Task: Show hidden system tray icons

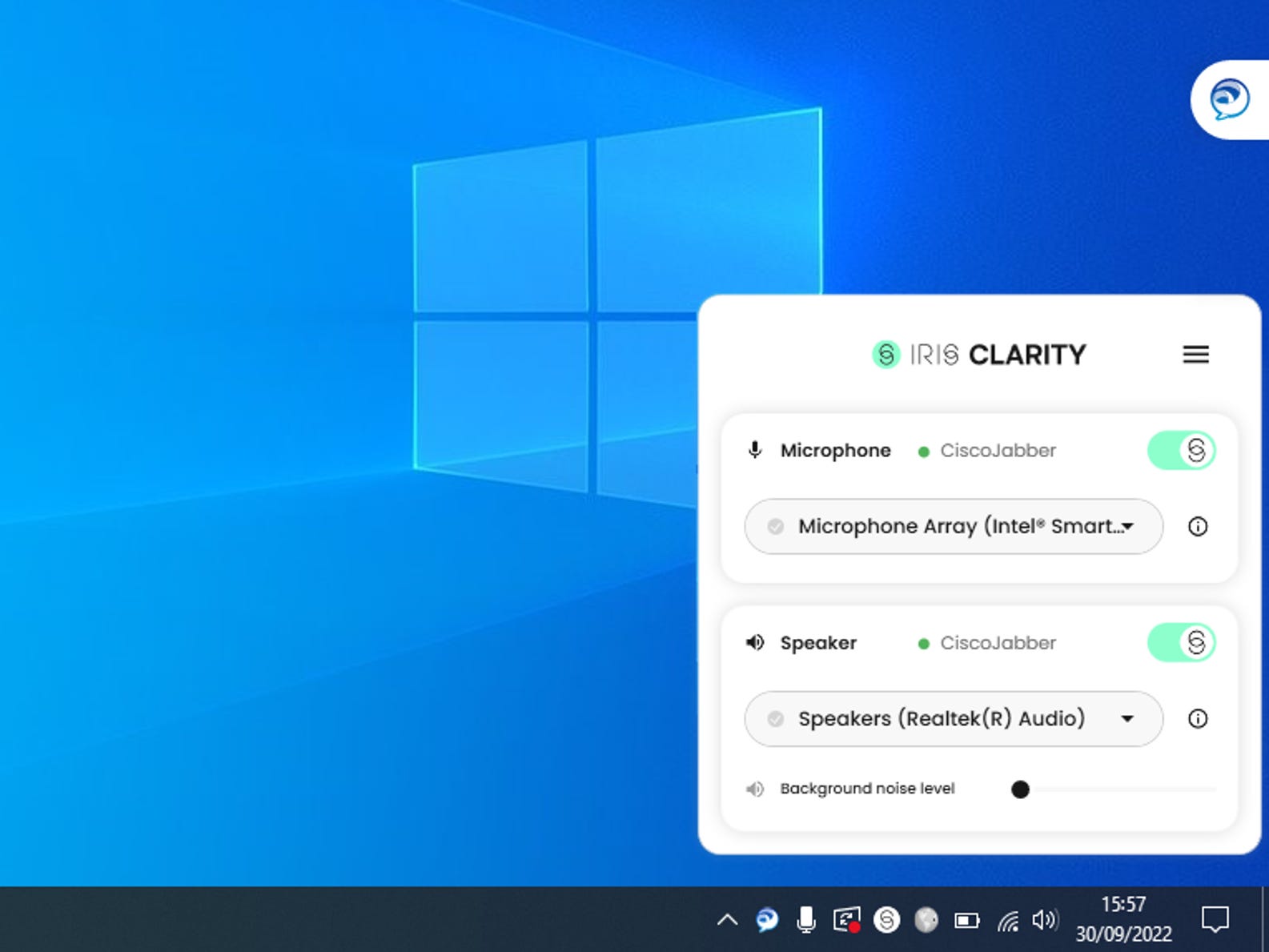Action: (727, 919)
